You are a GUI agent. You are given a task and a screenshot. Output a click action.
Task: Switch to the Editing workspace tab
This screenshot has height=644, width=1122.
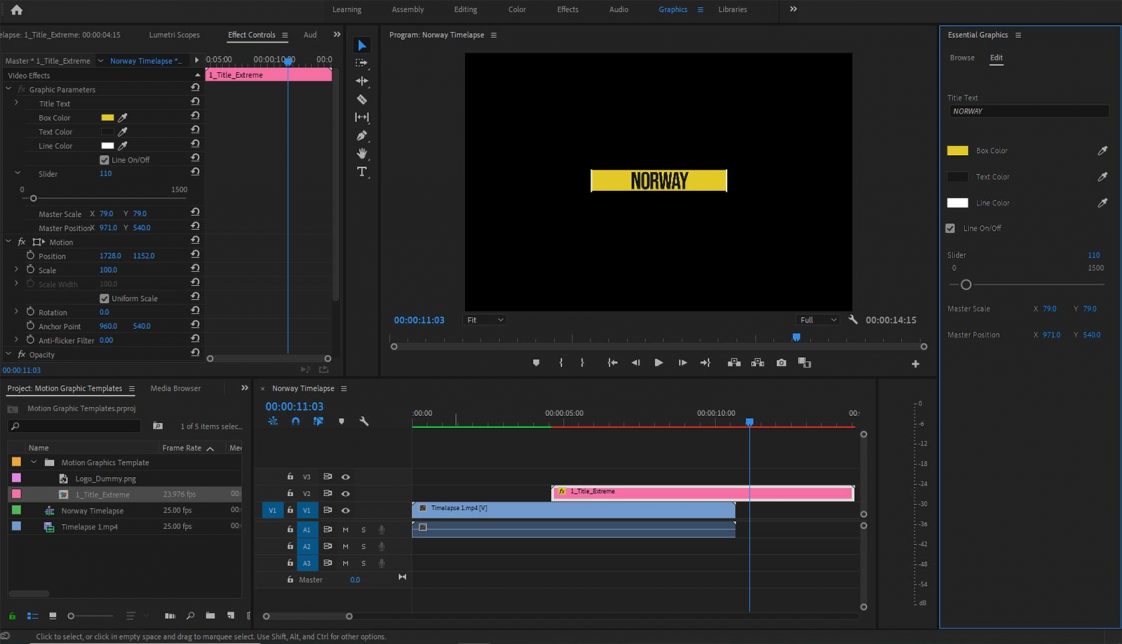click(x=465, y=10)
